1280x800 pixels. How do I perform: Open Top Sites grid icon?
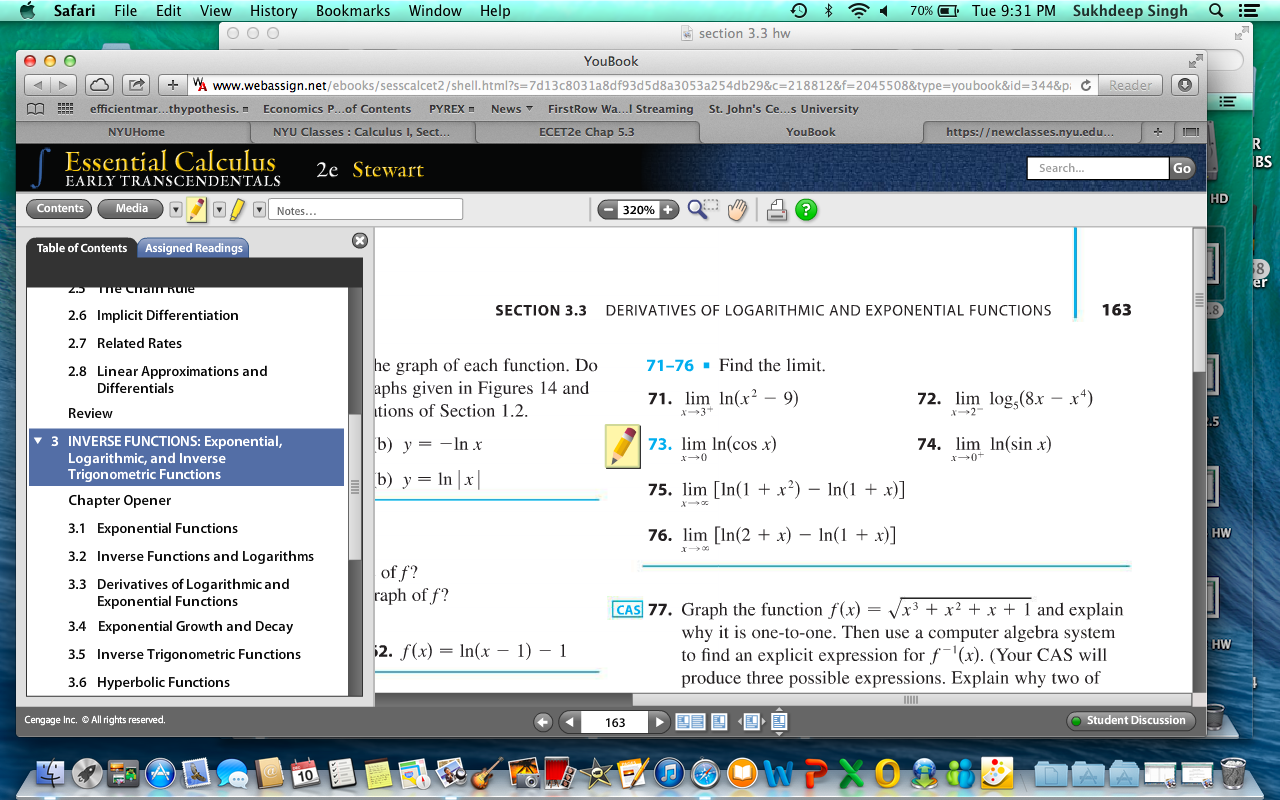coord(66,109)
